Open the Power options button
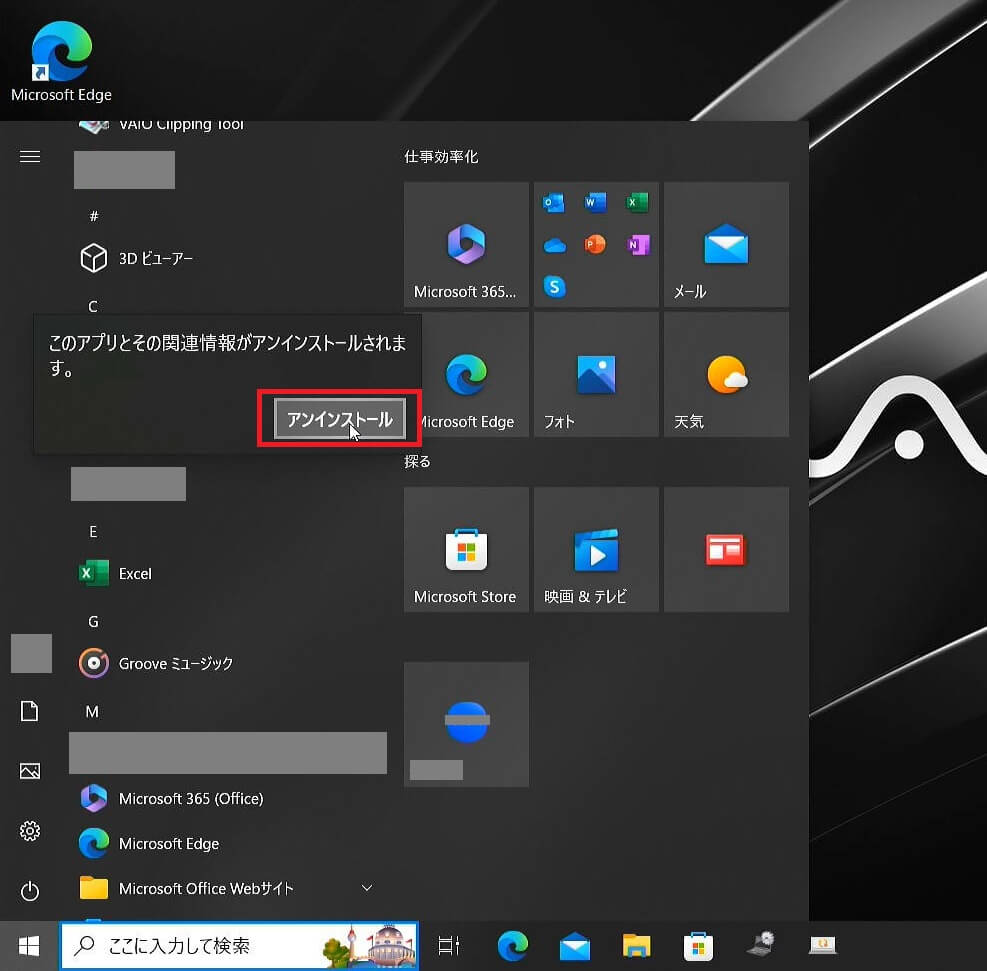The width and height of the screenshot is (987, 971). pyautogui.click(x=30, y=891)
